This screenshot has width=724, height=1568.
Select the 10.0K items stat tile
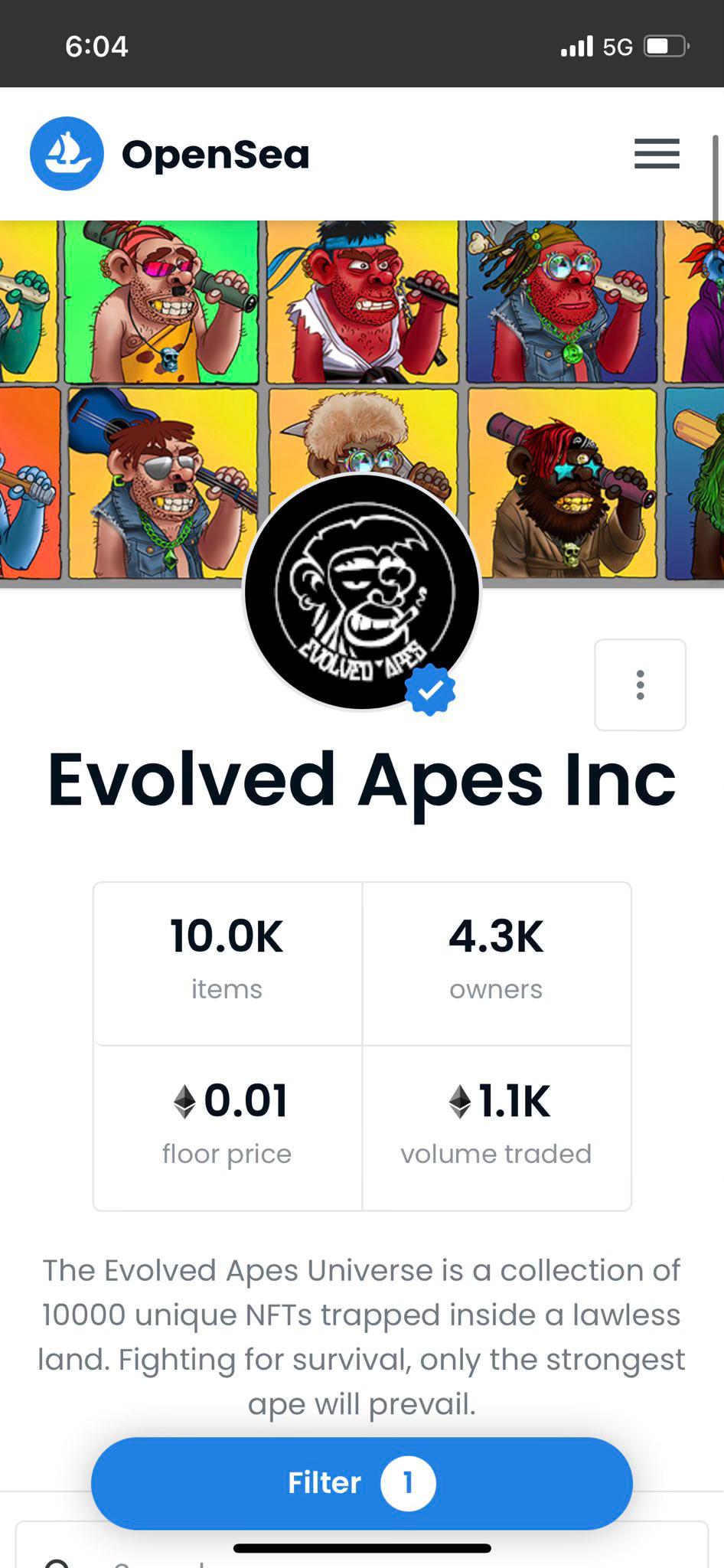(227, 963)
